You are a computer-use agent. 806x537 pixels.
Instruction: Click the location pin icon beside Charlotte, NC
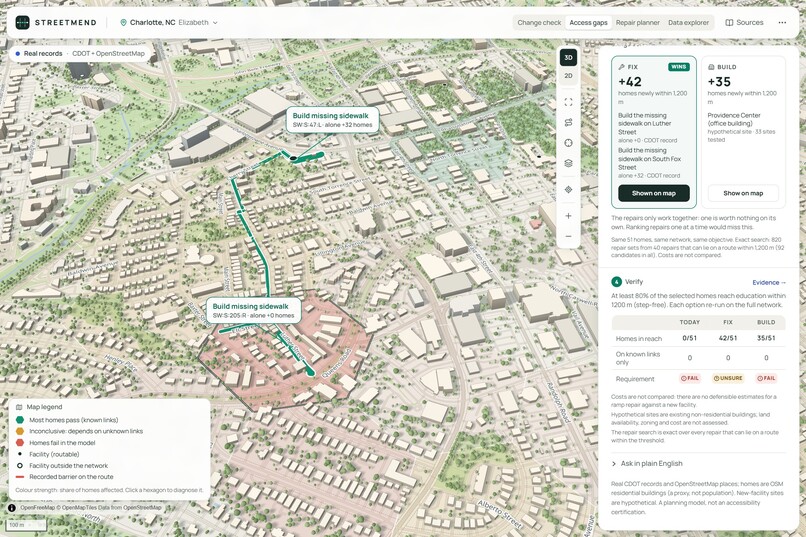coord(123,23)
